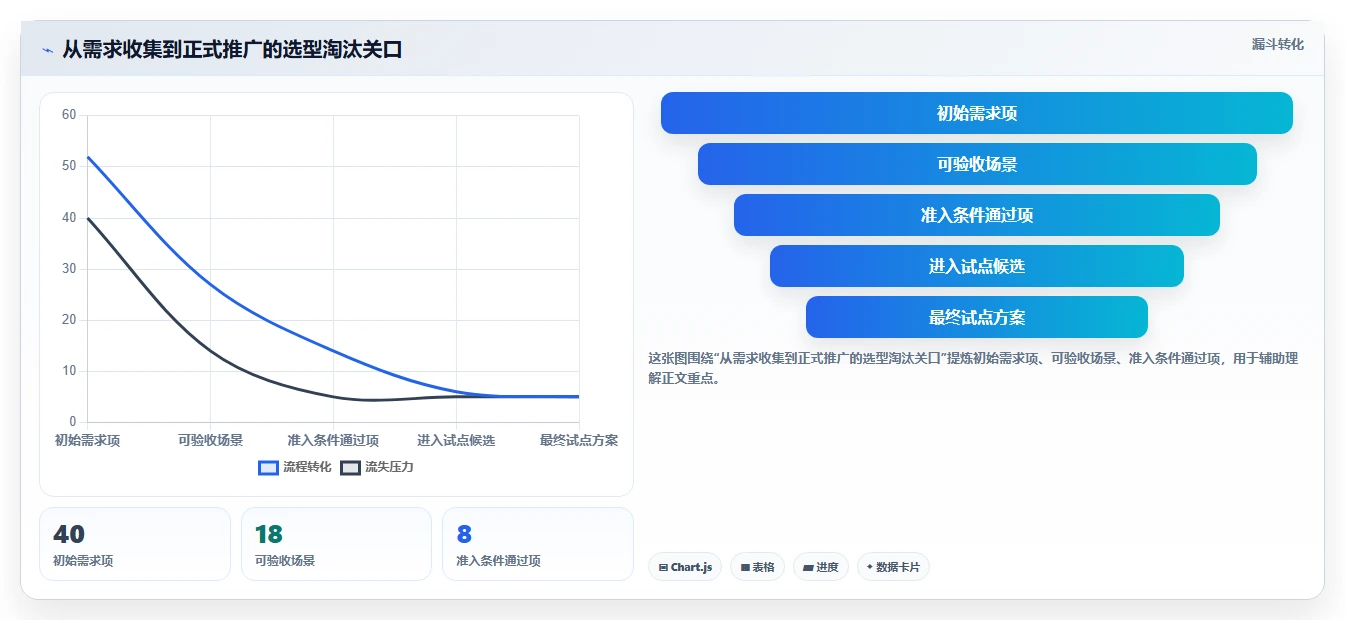1345x620 pixels.
Task: Select the 进入试点候选 funnel bar
Action: (x=977, y=266)
